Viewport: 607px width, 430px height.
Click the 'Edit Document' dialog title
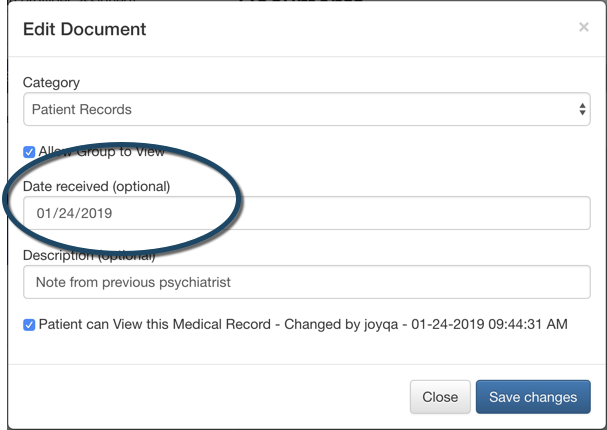tap(85, 29)
